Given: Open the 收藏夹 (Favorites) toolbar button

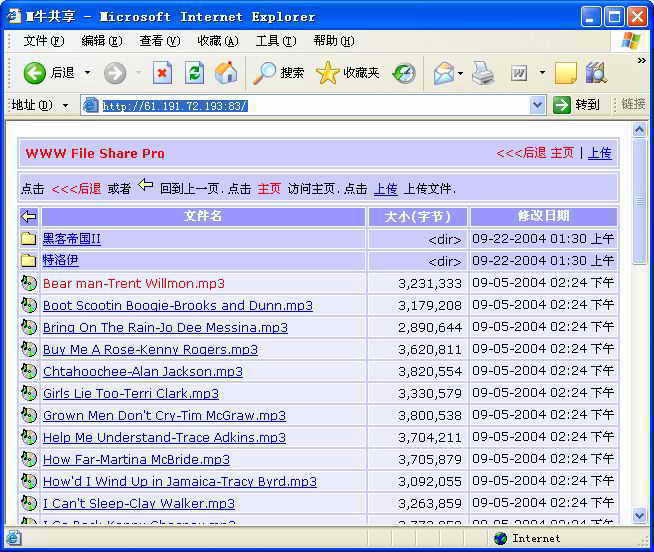Looking at the screenshot, I should pyautogui.click(x=348, y=72).
